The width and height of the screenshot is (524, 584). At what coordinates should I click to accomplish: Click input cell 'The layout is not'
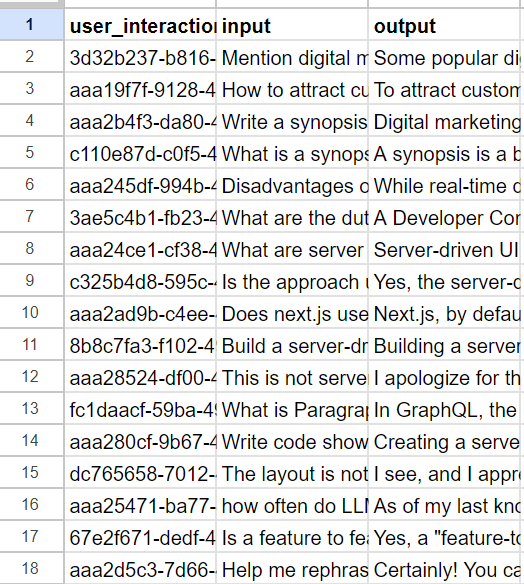(292, 473)
